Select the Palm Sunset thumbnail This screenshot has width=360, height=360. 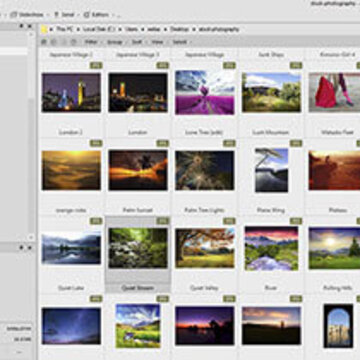[x=138, y=170]
